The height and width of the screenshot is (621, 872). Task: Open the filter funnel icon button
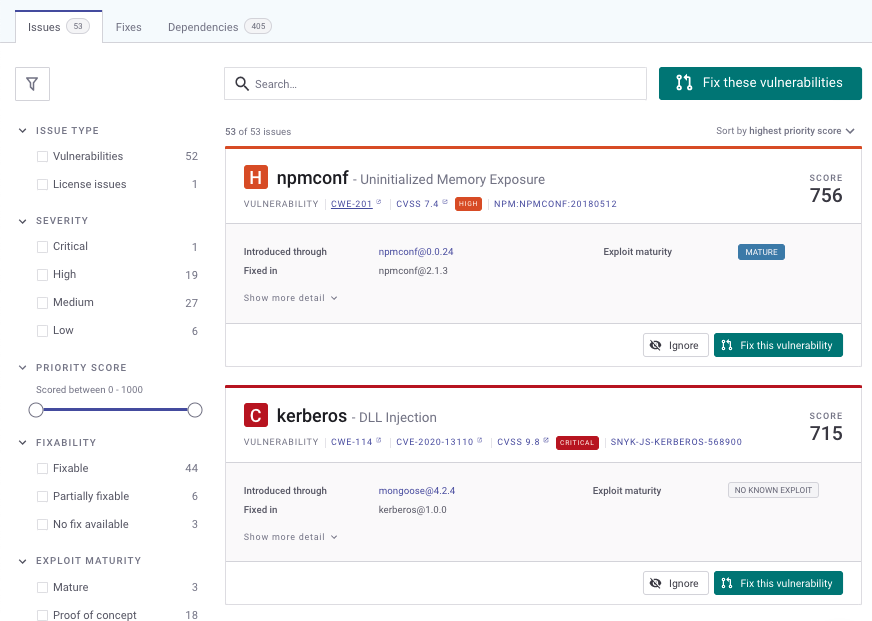tap(32, 84)
